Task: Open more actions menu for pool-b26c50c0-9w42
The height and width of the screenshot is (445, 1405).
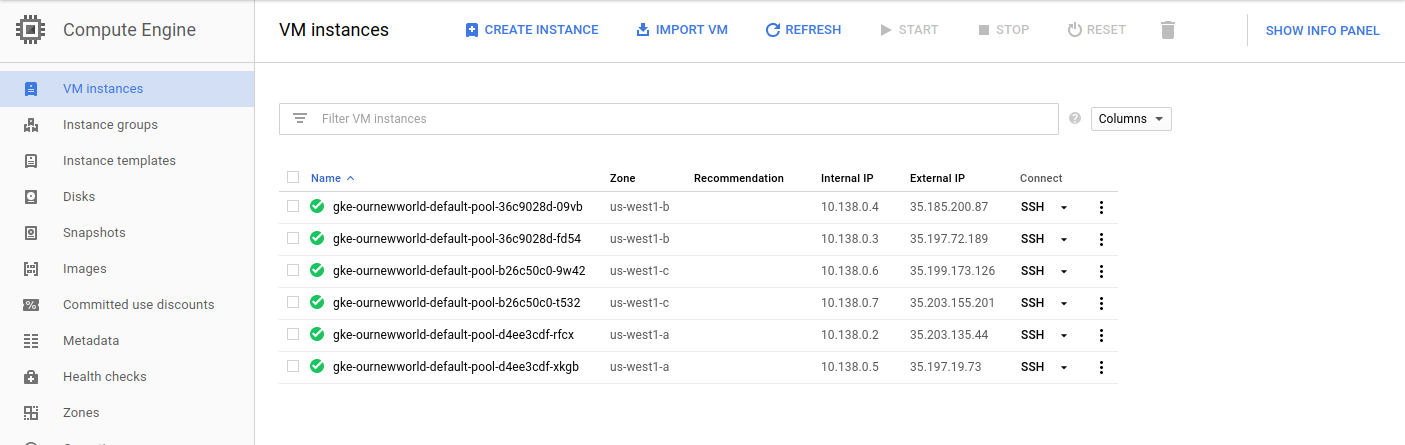Action: coord(1101,271)
